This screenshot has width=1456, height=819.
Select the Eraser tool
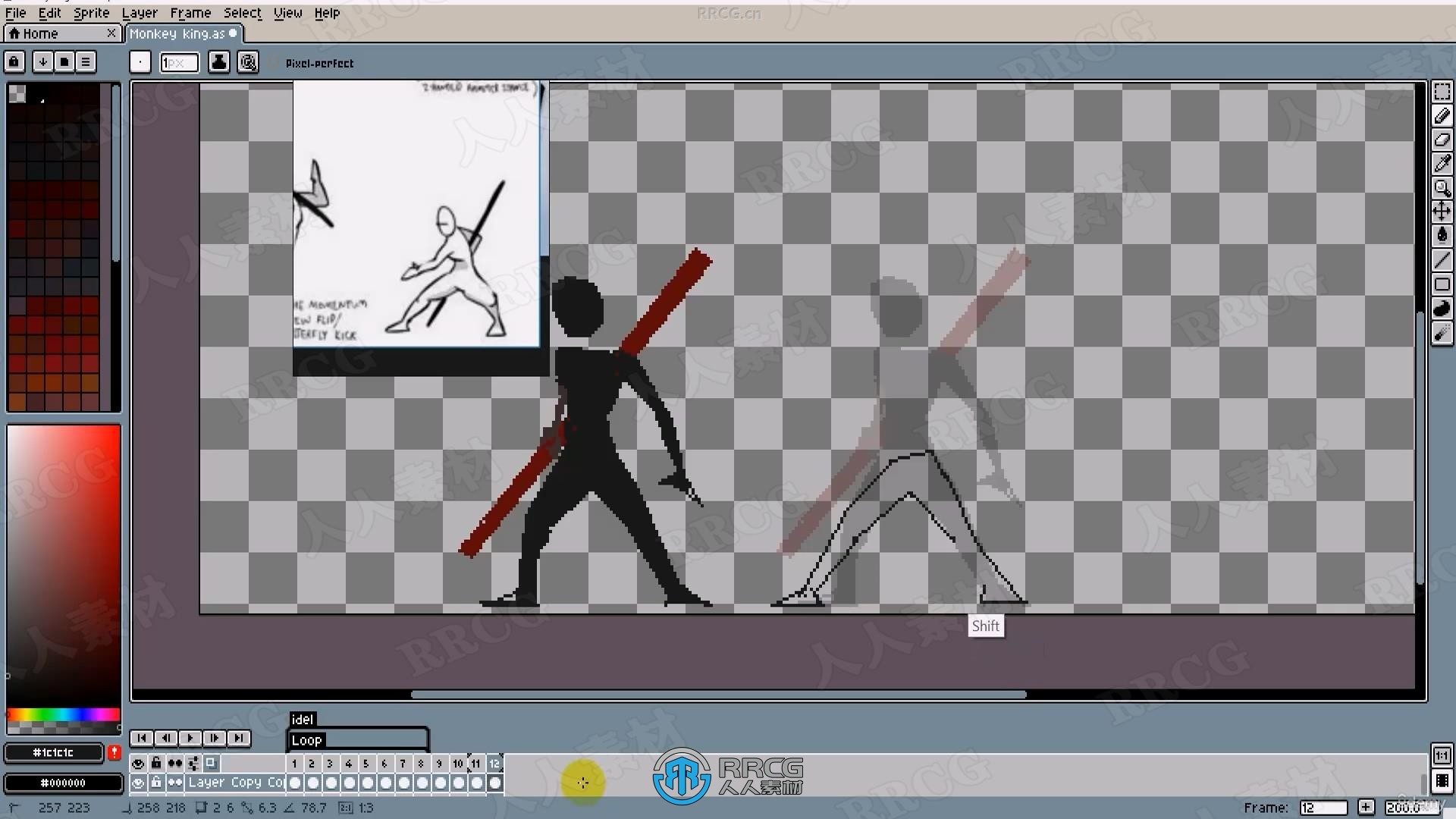[1442, 140]
